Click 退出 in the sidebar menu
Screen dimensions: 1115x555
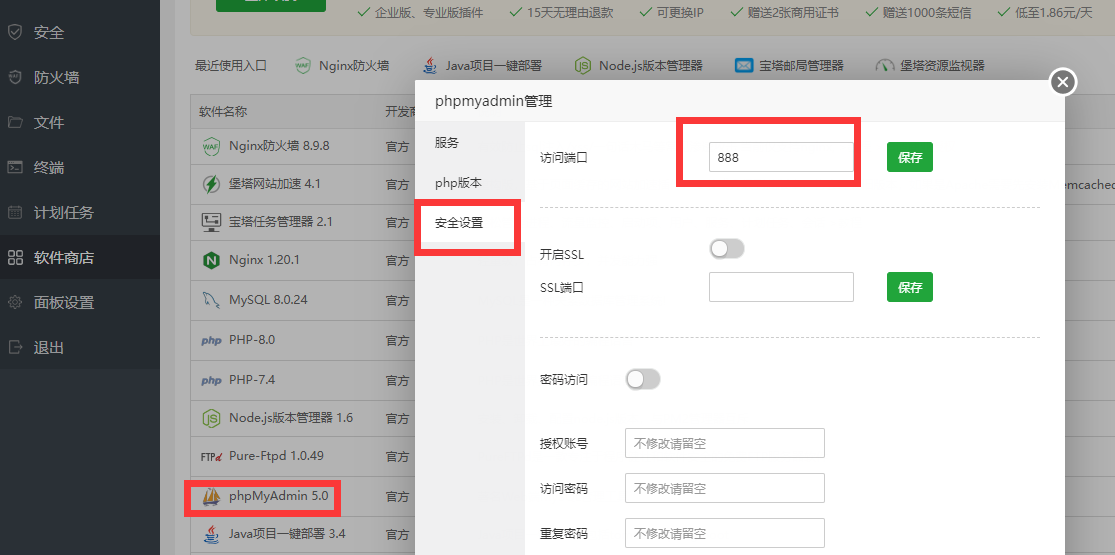49,347
